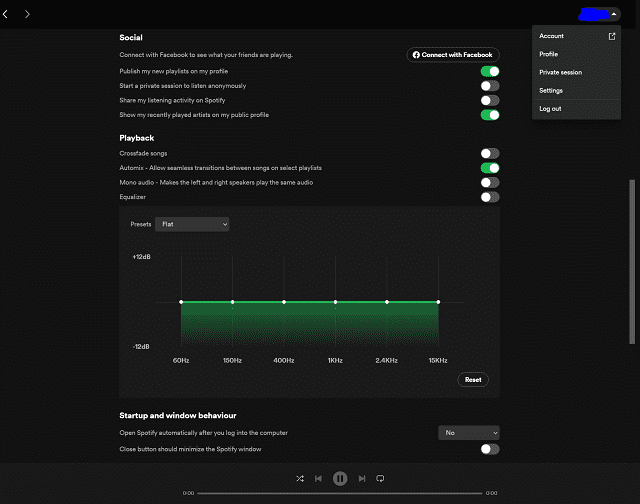Click the 400Hz equalizer handle
Viewport: 640px width, 504px height.
(284, 302)
